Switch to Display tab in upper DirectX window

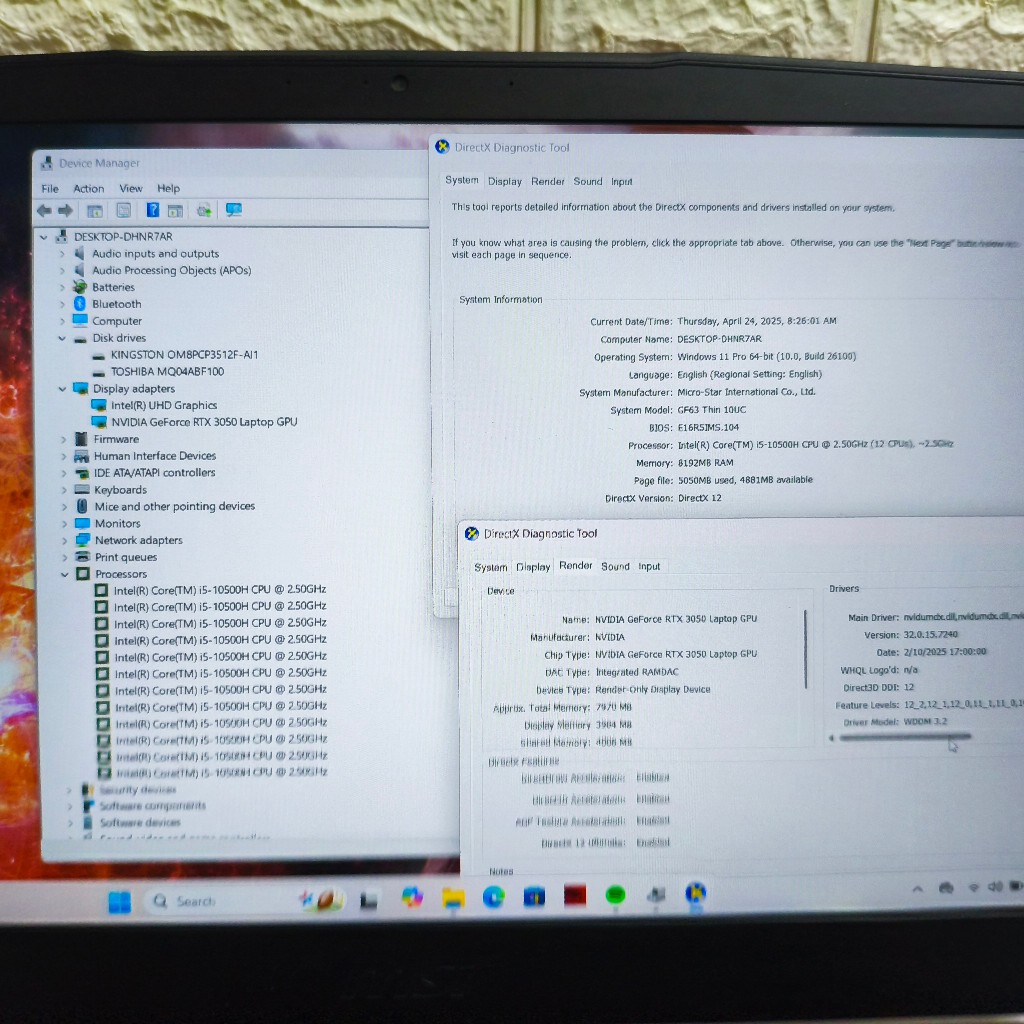click(505, 182)
